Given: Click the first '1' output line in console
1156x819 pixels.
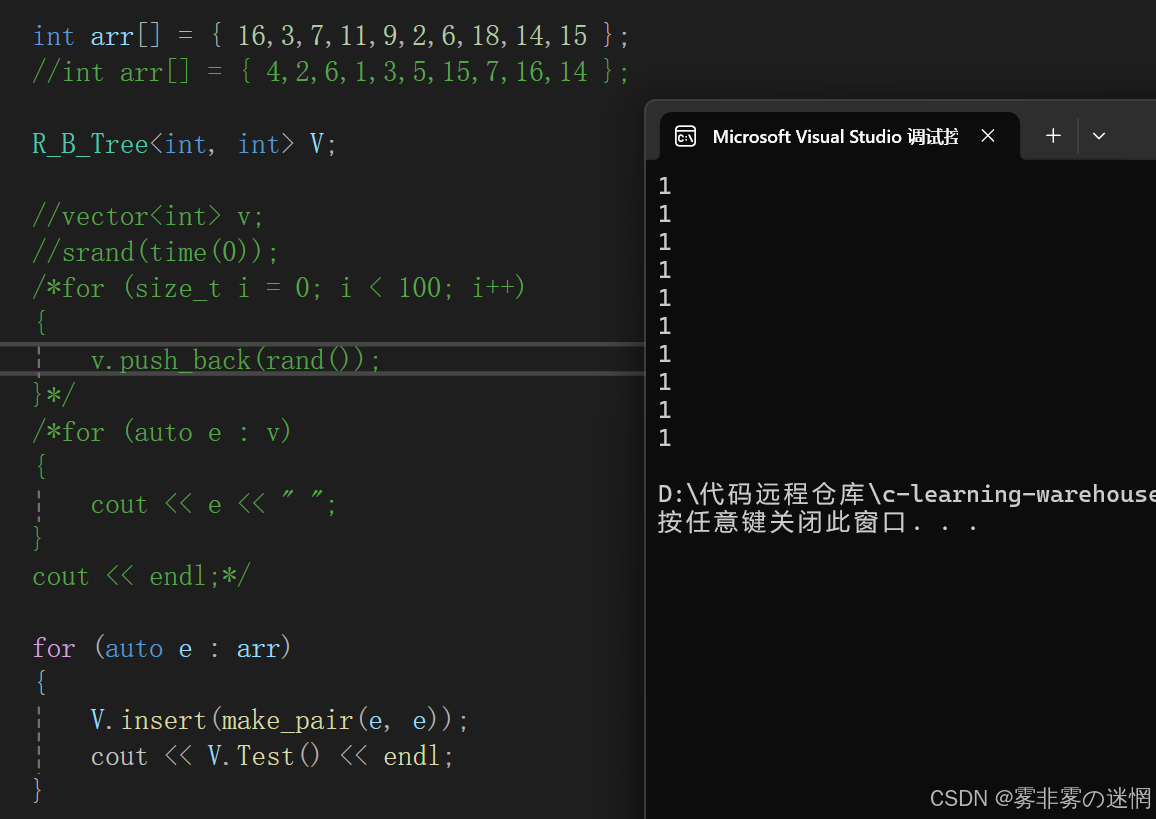Looking at the screenshot, I should pos(665,186).
